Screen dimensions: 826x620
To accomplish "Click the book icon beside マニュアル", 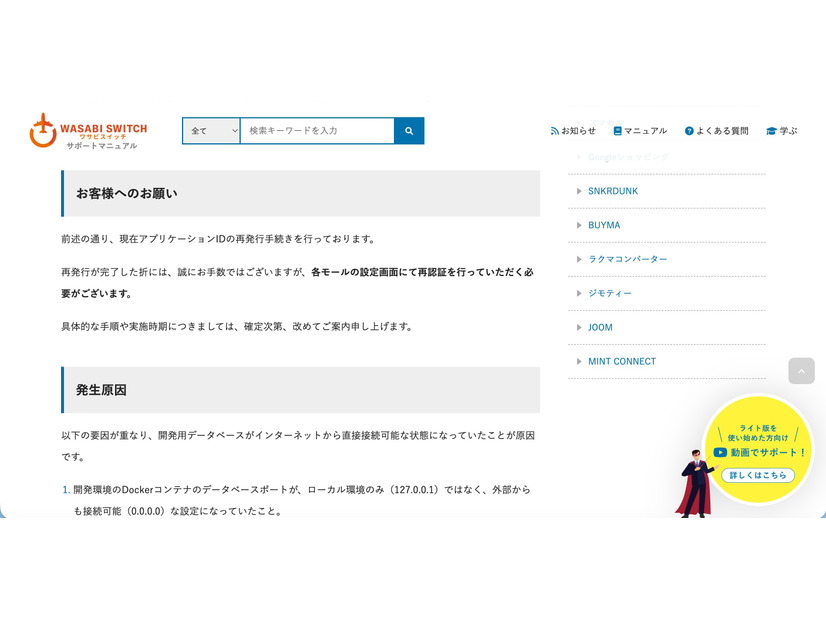I will point(618,131).
